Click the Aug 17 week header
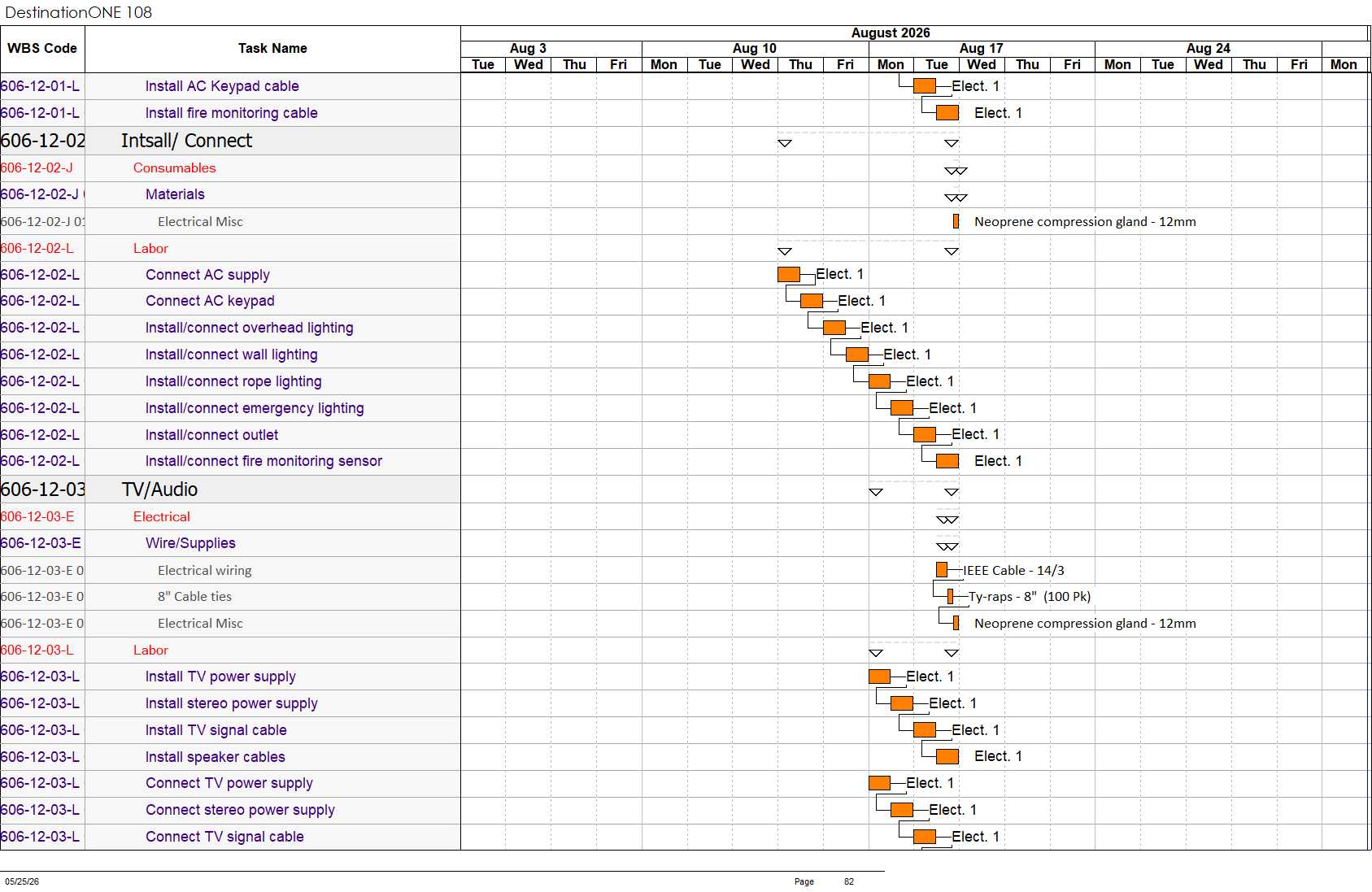 982,49
